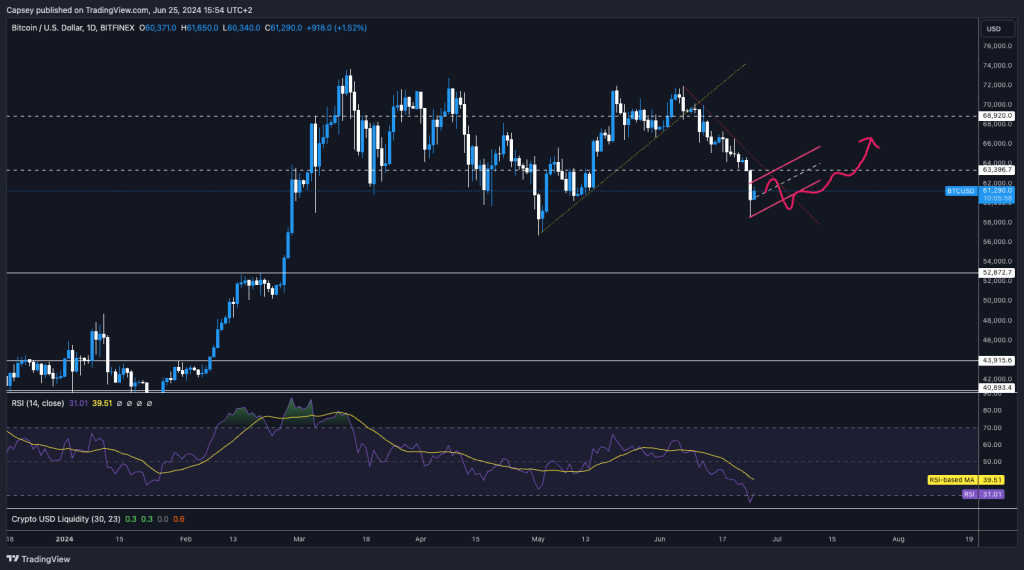
Task: Select the 40,893.4 horizontal line price label
Action: tap(997, 388)
